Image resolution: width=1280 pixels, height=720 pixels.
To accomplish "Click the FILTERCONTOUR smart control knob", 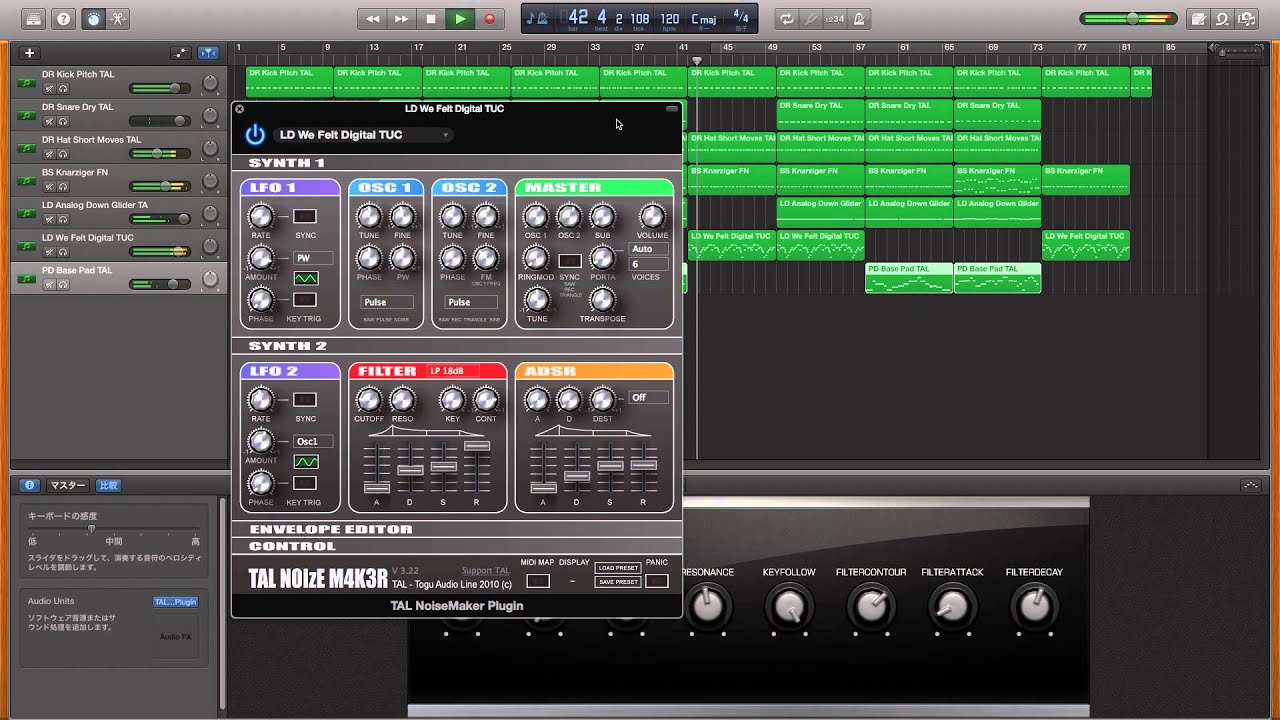I will pyautogui.click(x=871, y=606).
